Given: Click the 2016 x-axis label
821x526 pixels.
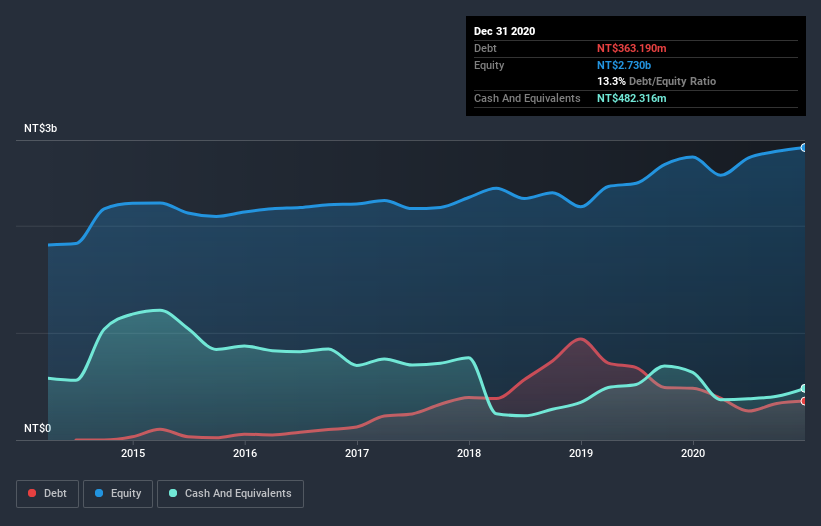Looking at the screenshot, I should click(x=245, y=453).
